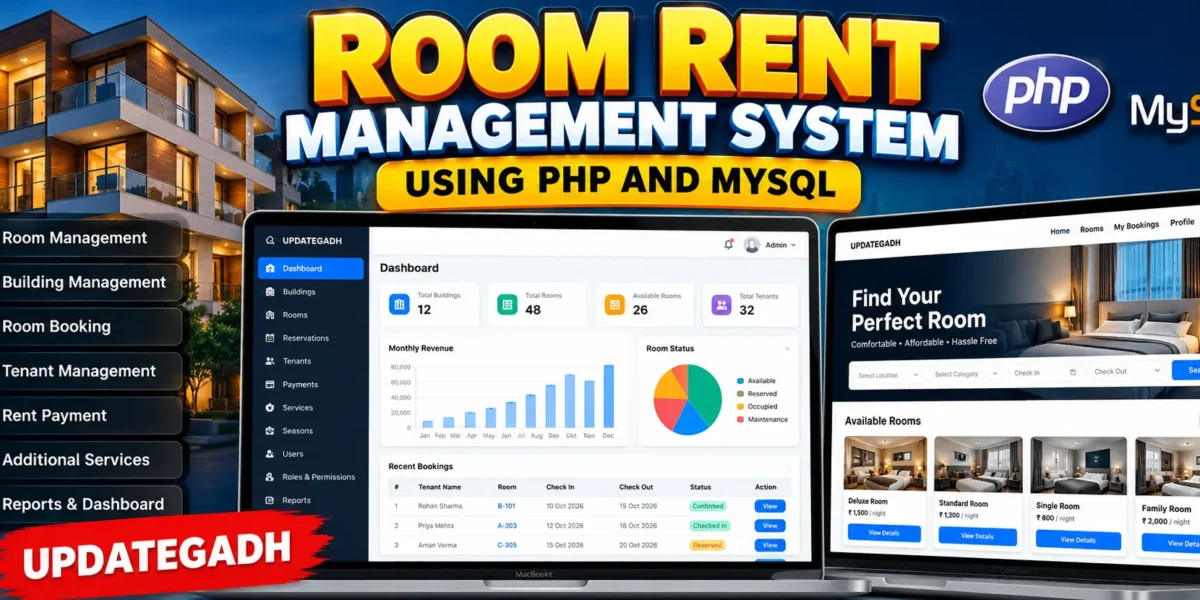Open the Standard Room photo

[978, 464]
